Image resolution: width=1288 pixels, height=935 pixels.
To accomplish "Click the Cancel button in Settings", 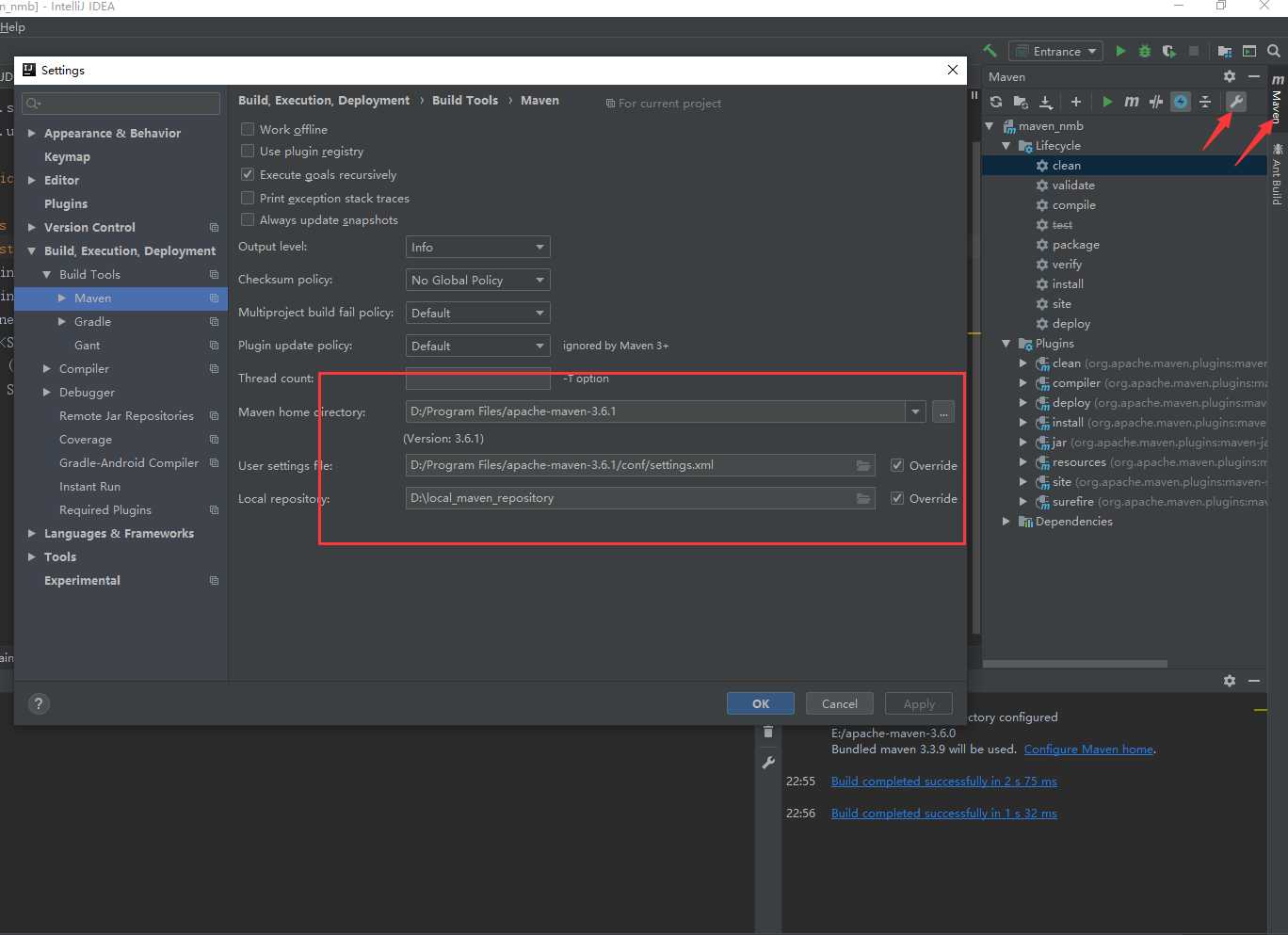I will (840, 703).
